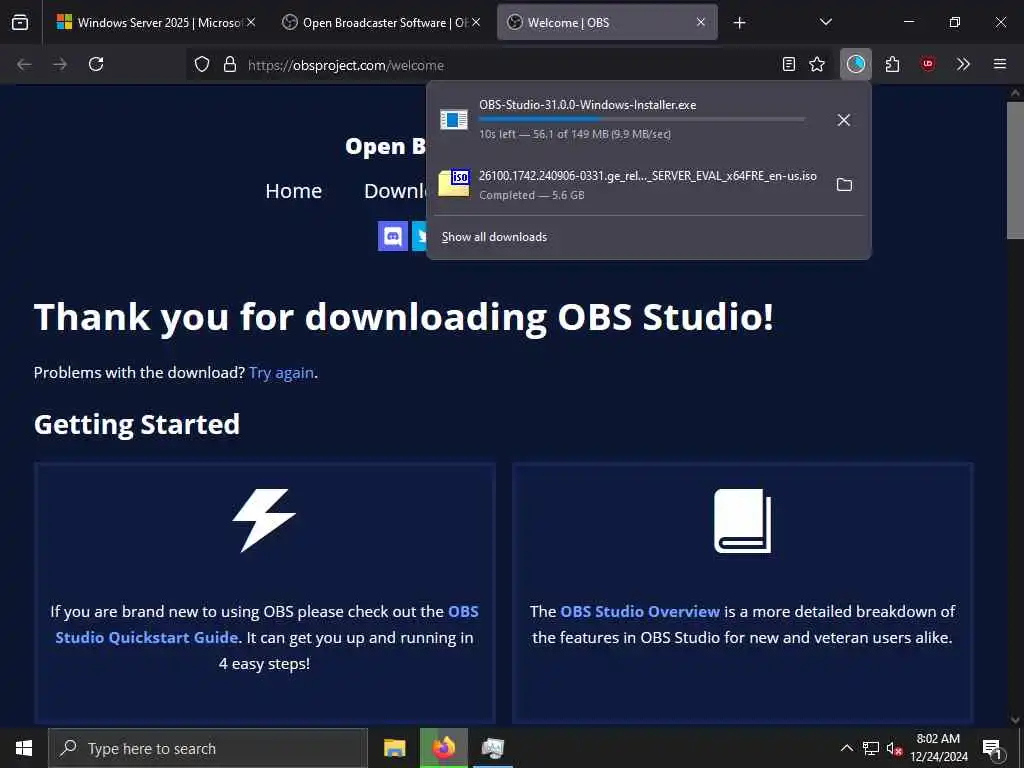This screenshot has height=768, width=1024.
Task: Open the notification center icon
Action: tap(993, 748)
